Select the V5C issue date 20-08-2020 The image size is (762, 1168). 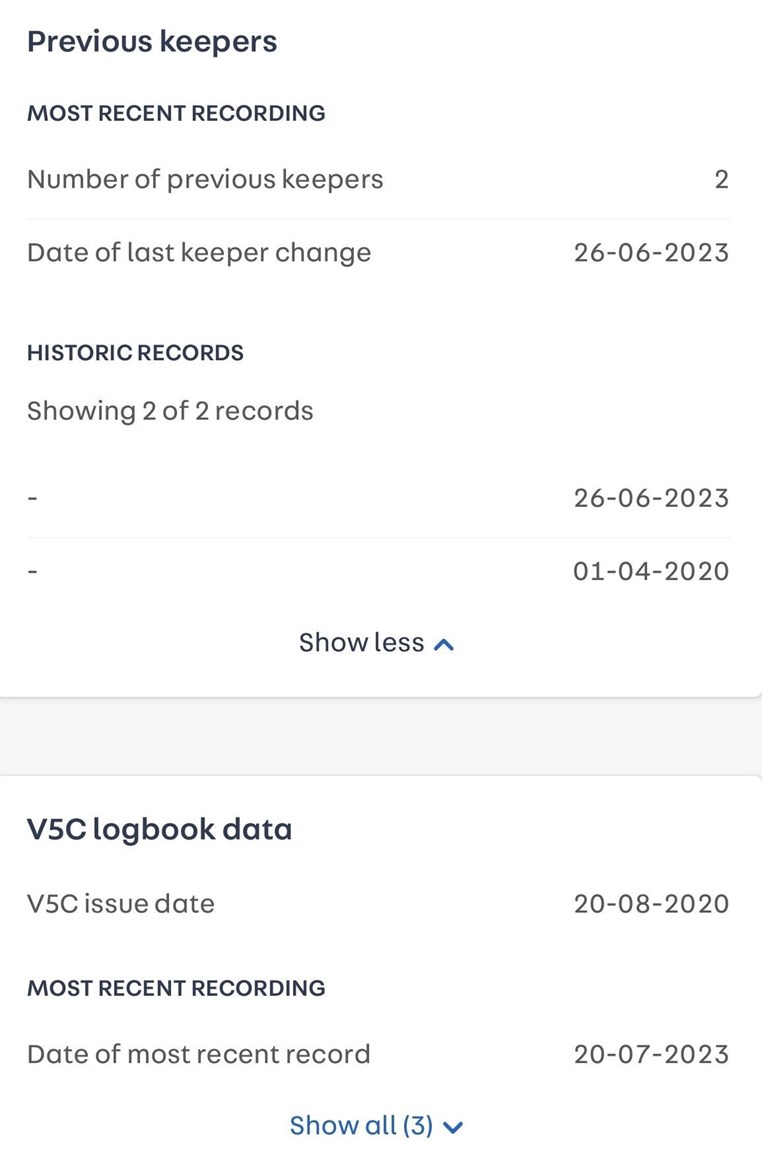(651, 904)
